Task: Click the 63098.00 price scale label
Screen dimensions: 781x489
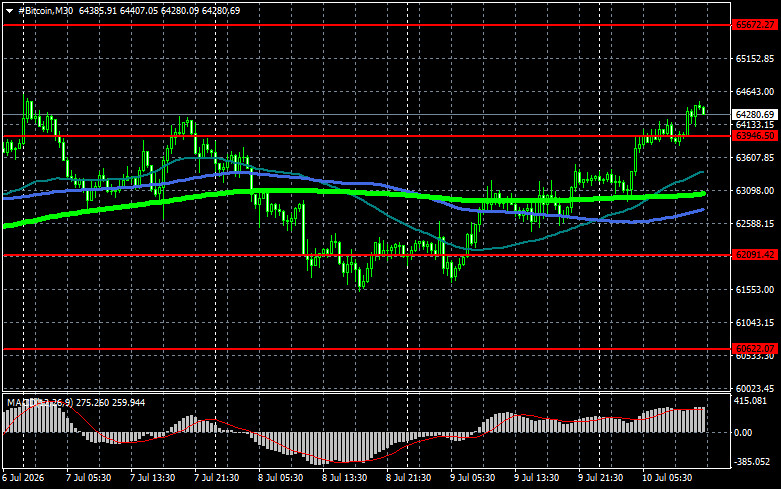Action: (x=755, y=191)
